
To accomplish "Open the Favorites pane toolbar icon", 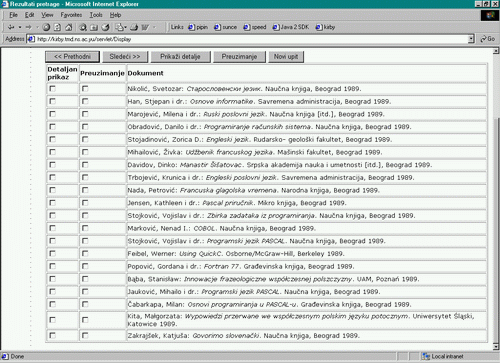I will point(94,27).
